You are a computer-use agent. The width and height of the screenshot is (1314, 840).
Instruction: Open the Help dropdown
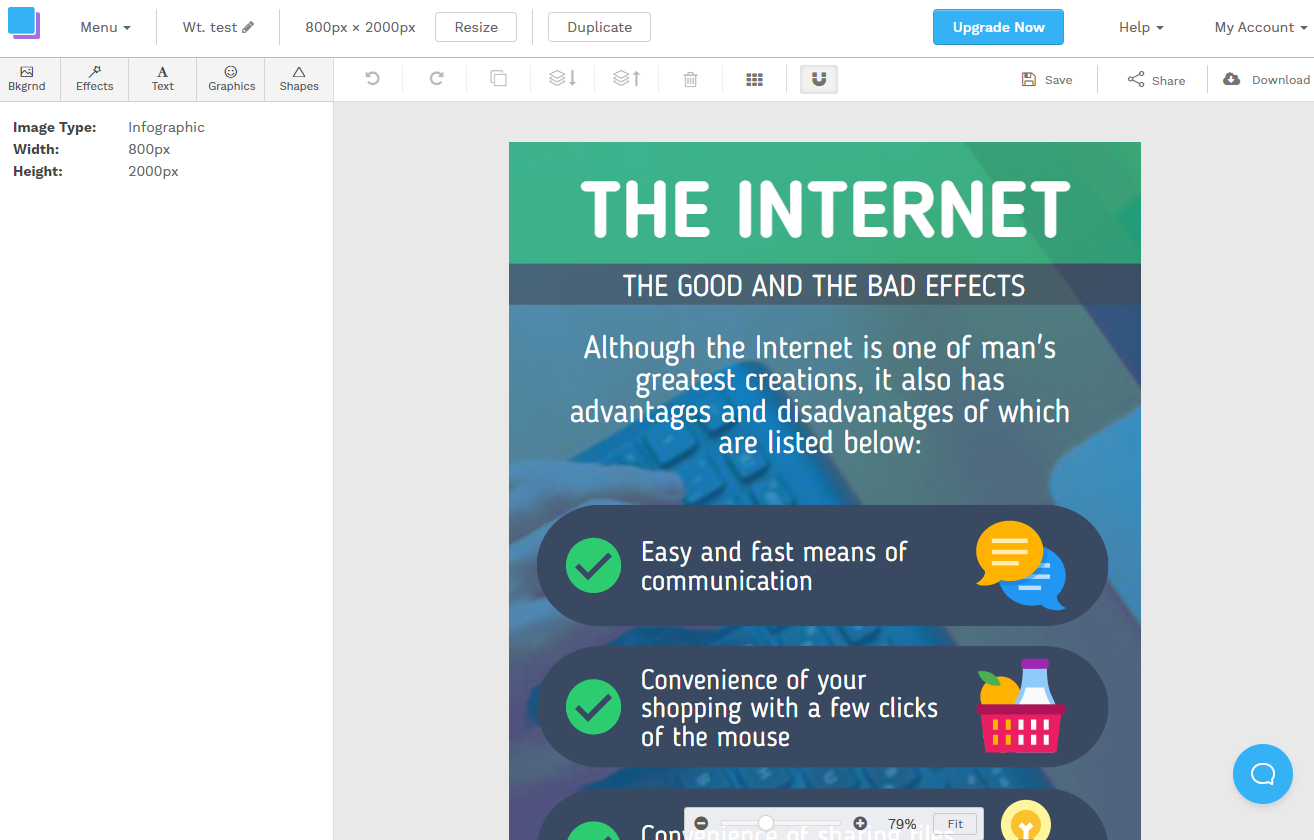tap(1141, 27)
